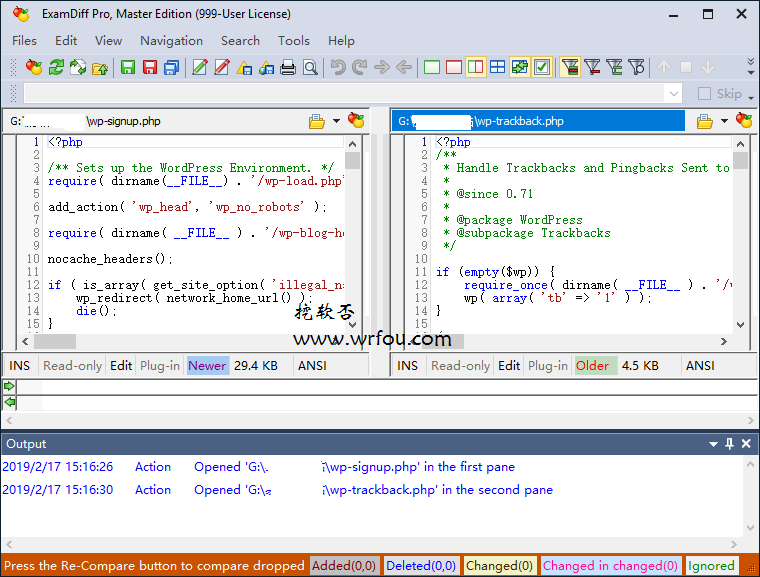
Task: Toggle the two-pane split view icon
Action: [475, 67]
